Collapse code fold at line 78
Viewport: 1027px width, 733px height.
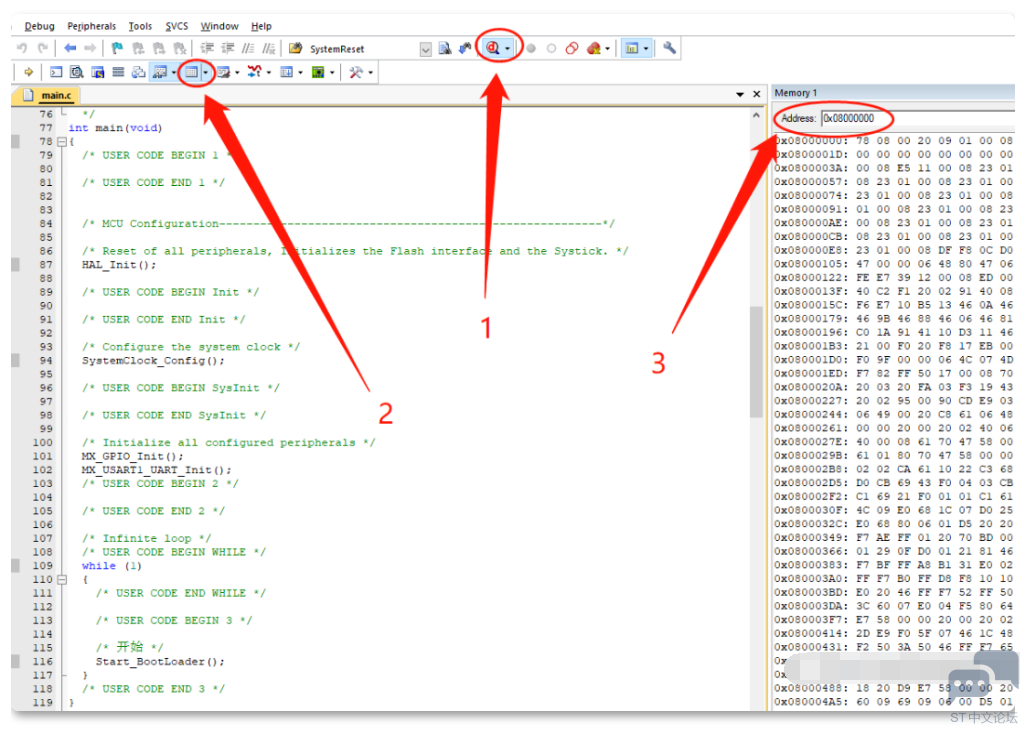coord(61,142)
